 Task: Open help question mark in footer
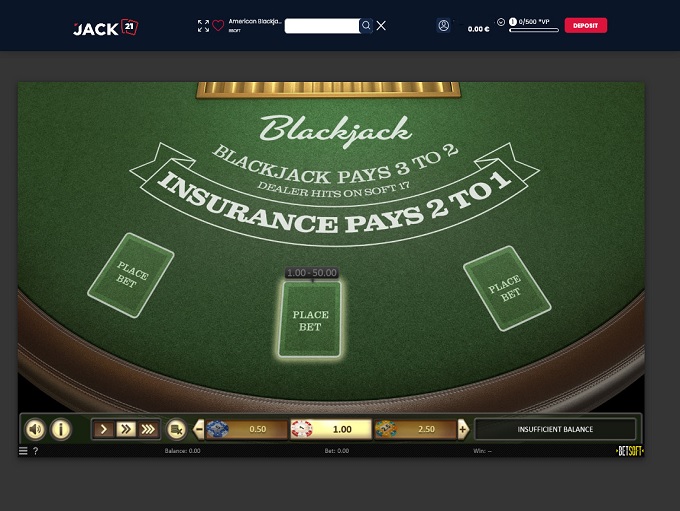36,451
